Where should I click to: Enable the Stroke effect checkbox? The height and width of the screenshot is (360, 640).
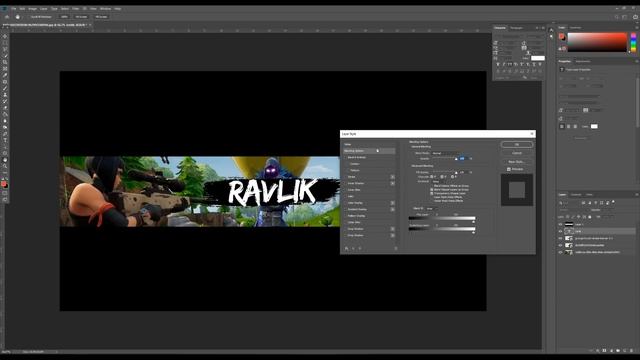[345, 177]
